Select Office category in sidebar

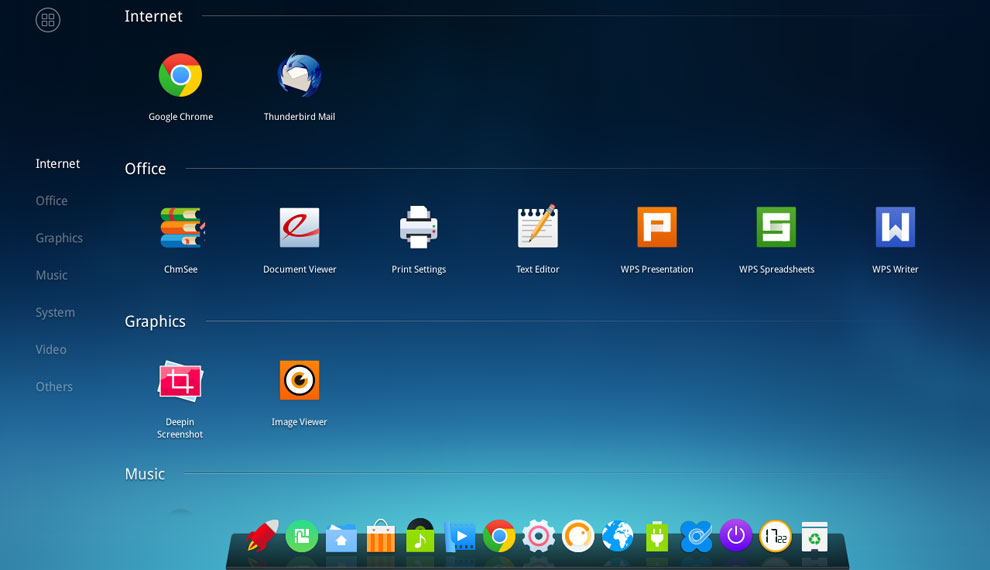tap(51, 201)
